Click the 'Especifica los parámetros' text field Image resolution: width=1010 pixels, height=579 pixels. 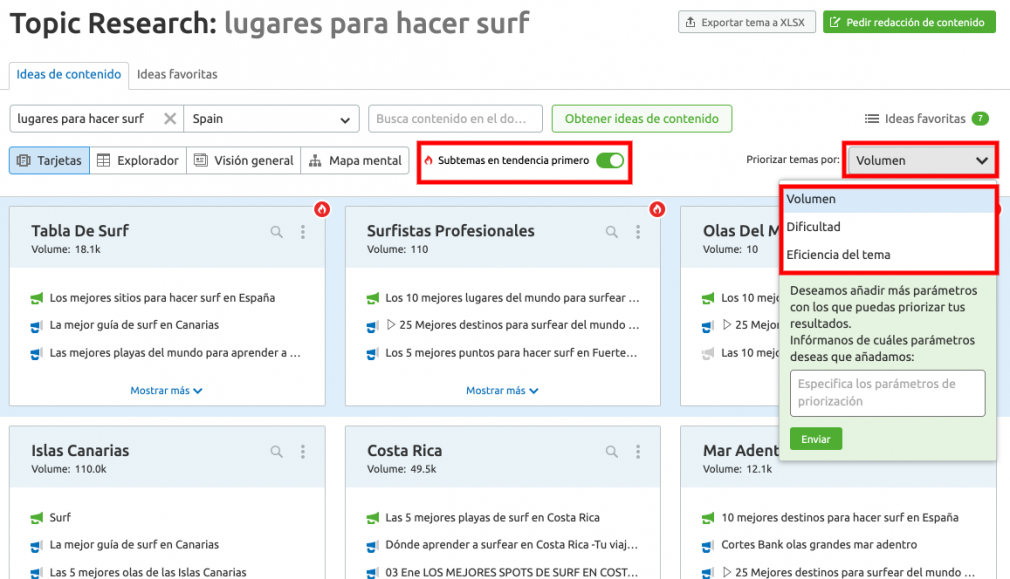888,393
